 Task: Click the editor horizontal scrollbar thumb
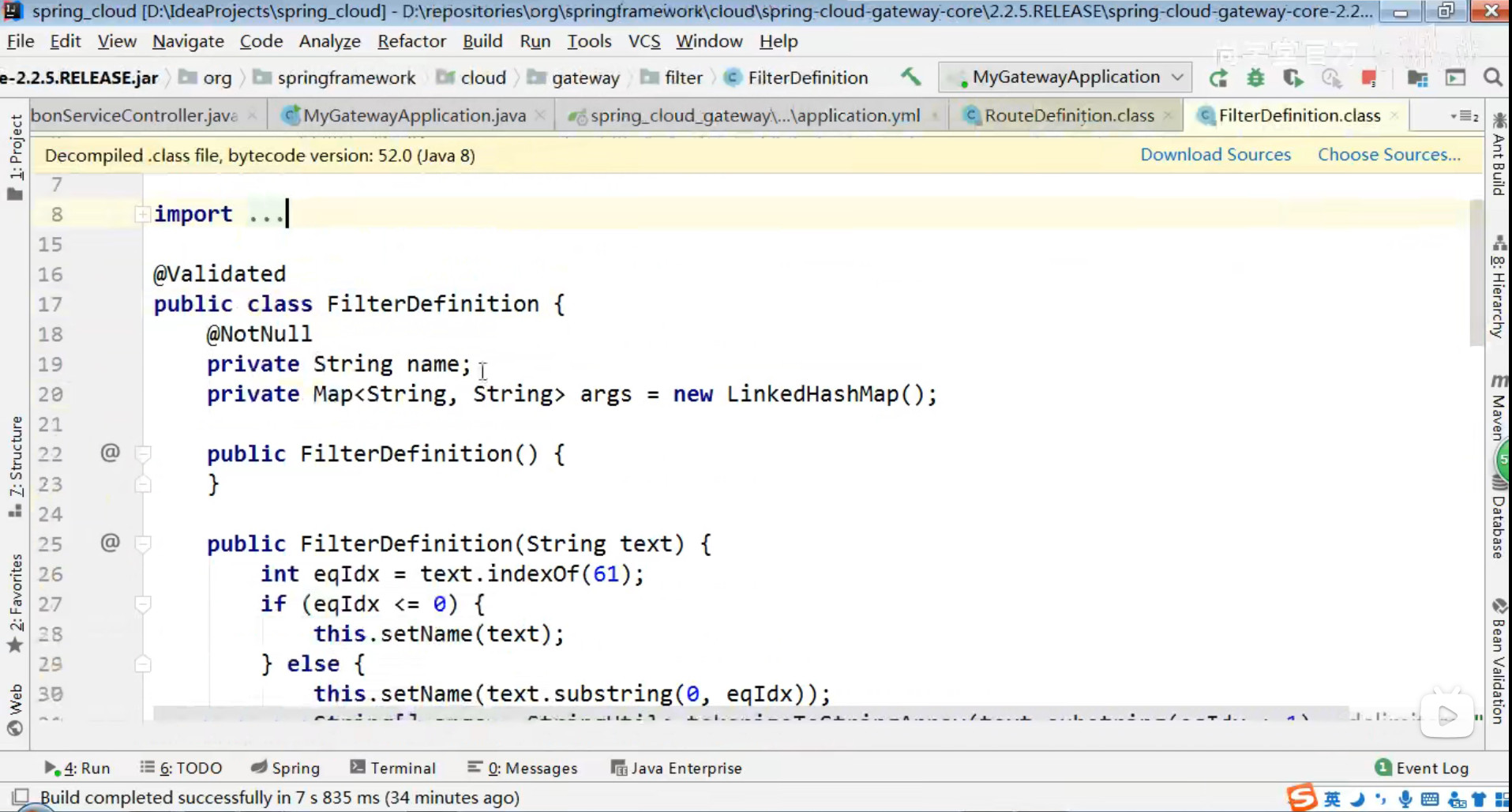(751, 713)
